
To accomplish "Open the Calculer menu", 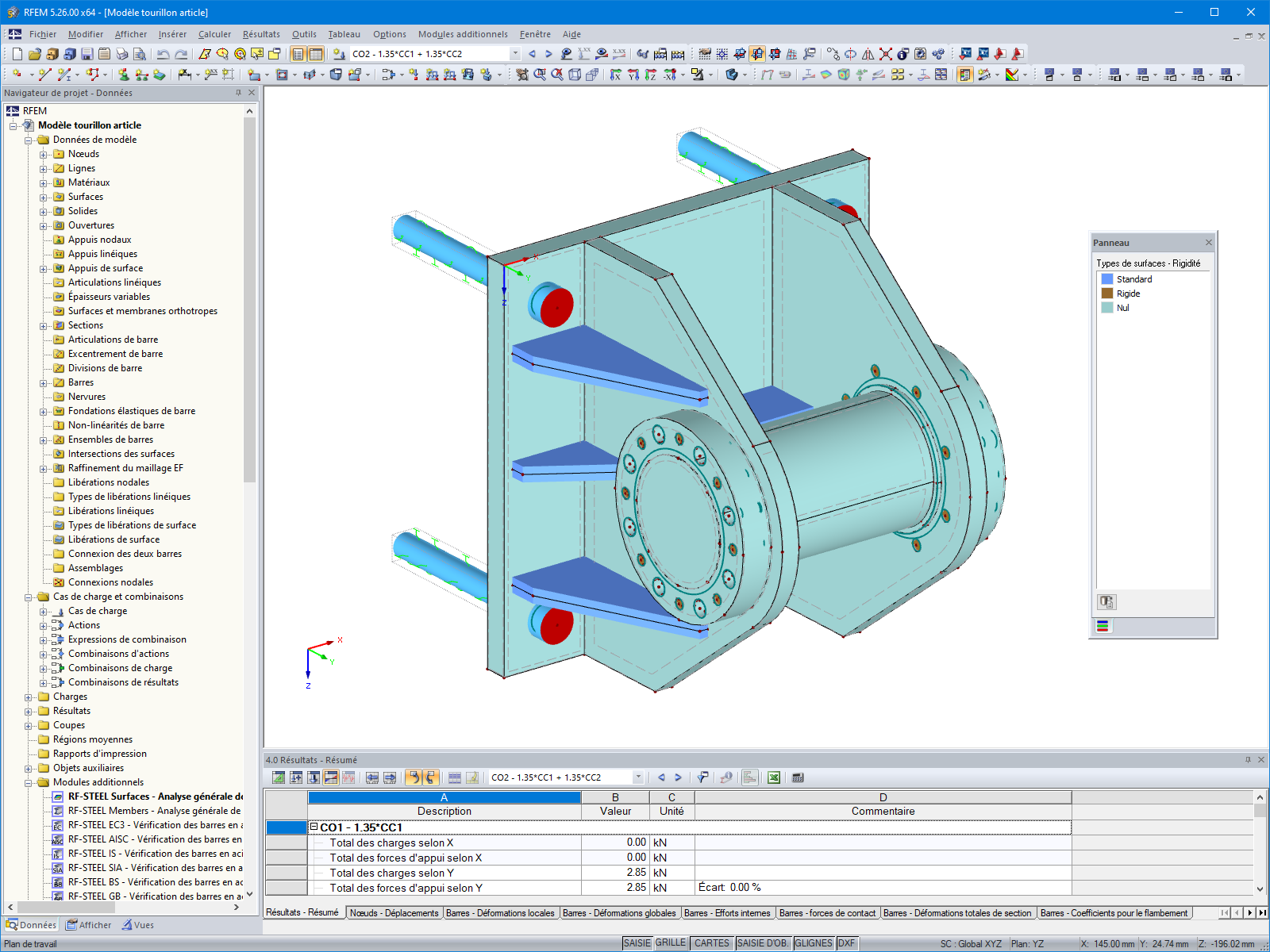I will tap(214, 34).
